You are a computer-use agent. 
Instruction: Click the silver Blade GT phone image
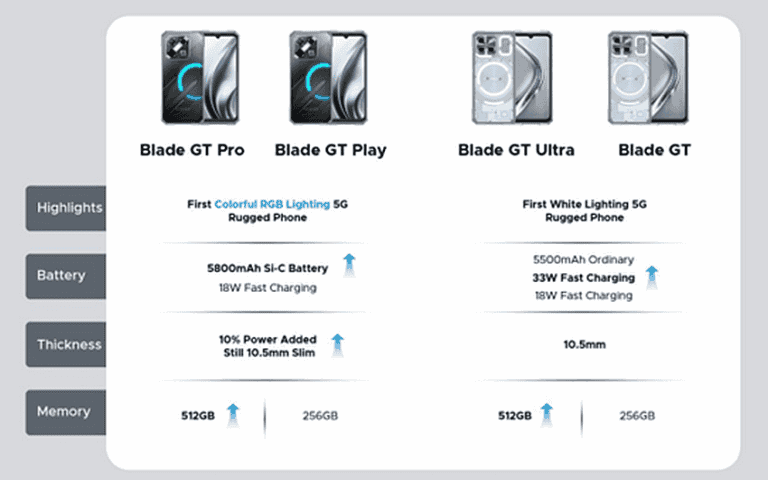pyautogui.click(x=648, y=77)
